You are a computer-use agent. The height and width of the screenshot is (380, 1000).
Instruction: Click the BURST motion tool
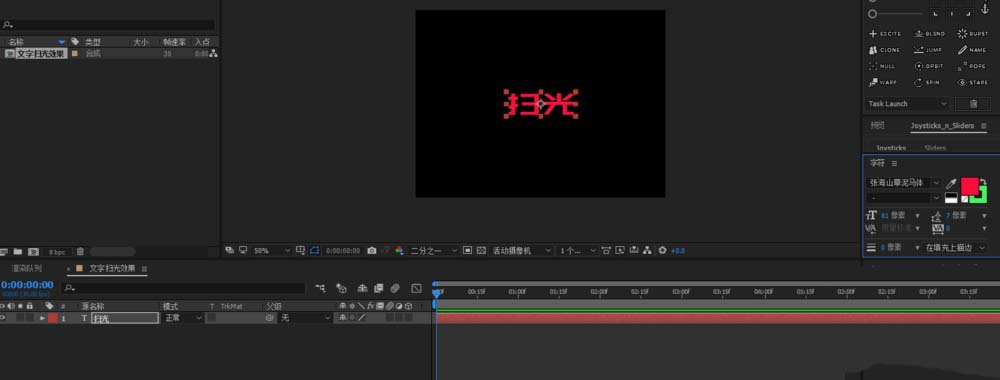click(973, 34)
